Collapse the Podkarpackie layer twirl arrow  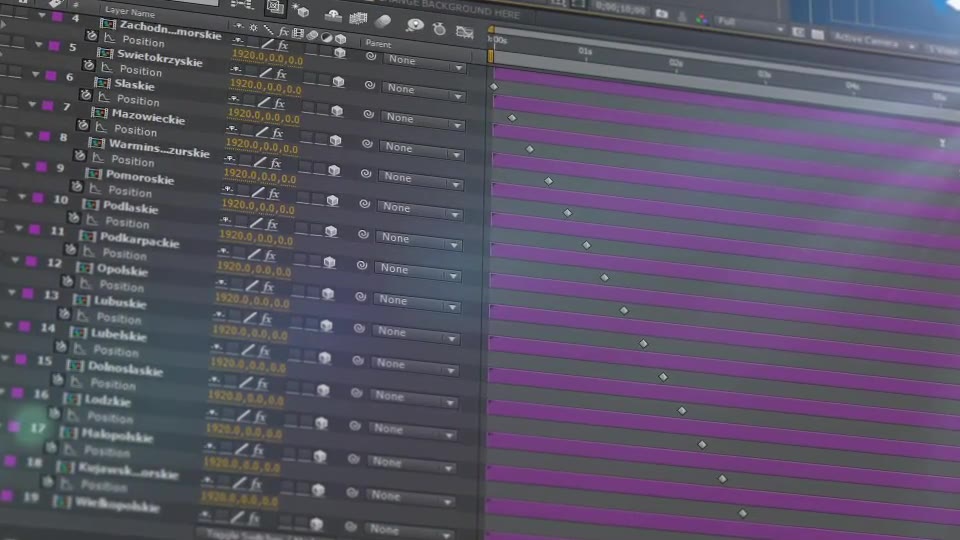click(x=18, y=228)
